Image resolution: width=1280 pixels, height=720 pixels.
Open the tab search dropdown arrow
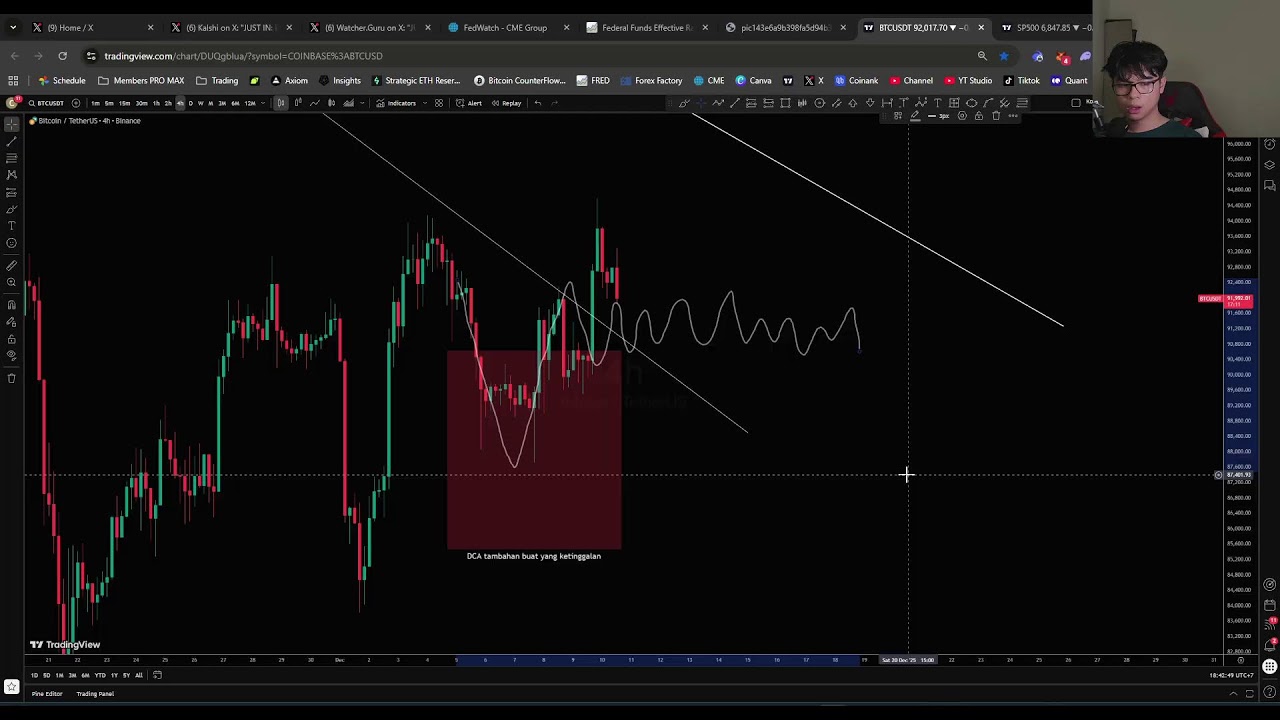tap(12, 28)
